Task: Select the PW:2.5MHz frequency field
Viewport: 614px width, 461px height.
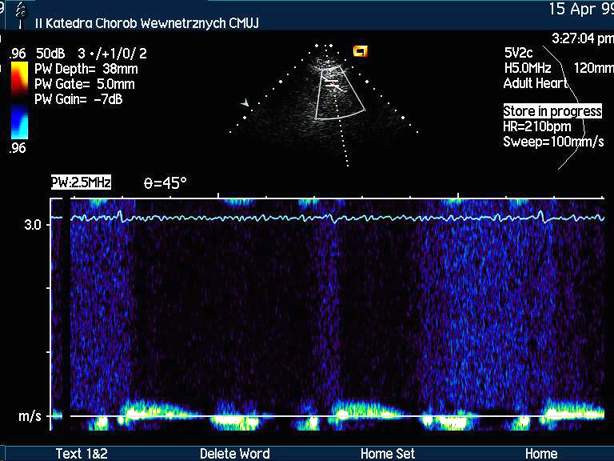Action: tap(81, 183)
